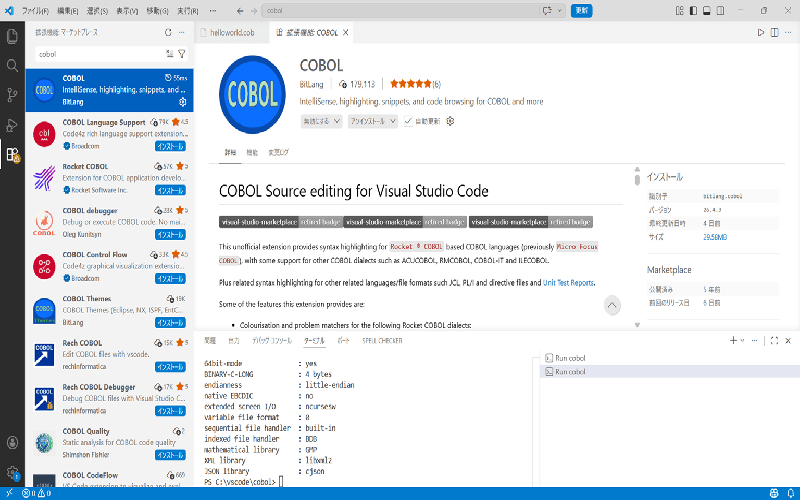Collapse the readme with the scroll-to-top chevron
Screen dimensions: 800x500
pos(612,306)
